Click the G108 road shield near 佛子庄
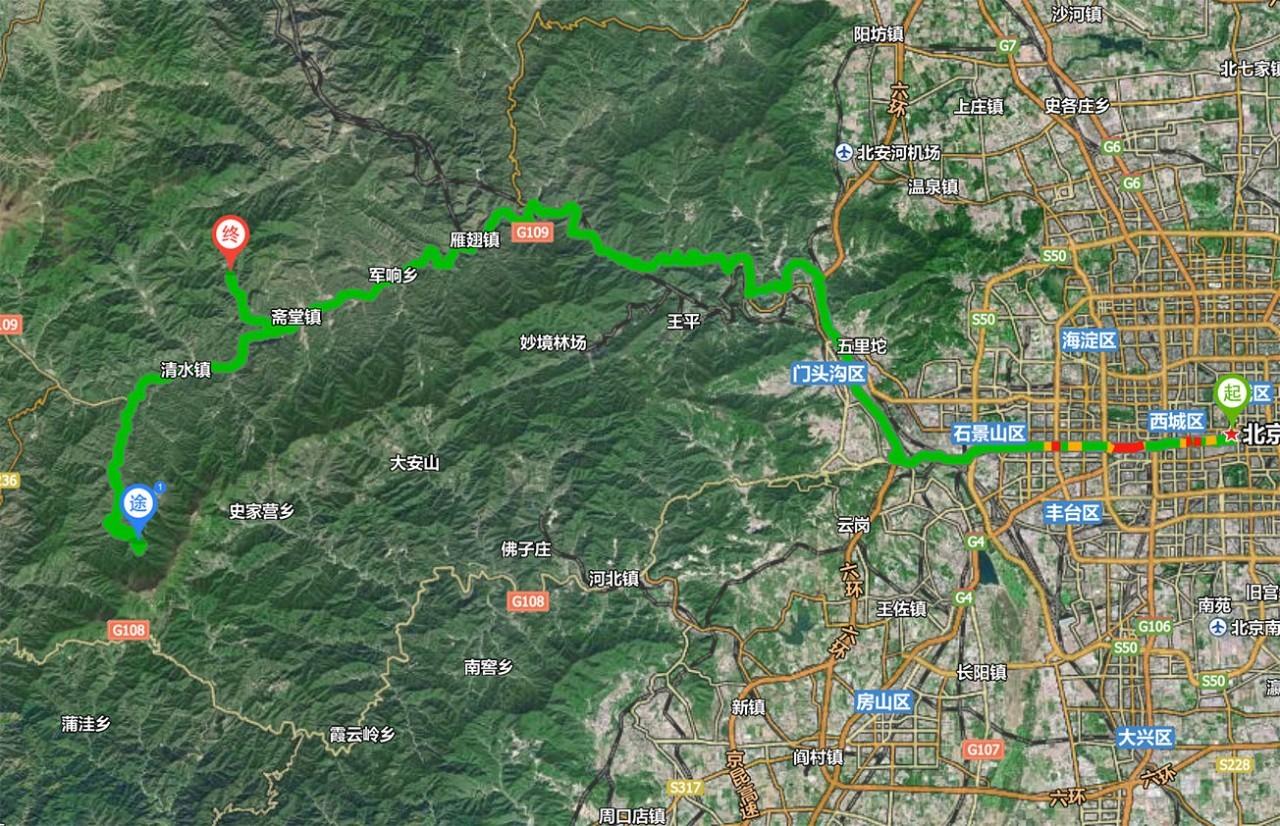 click(x=527, y=601)
